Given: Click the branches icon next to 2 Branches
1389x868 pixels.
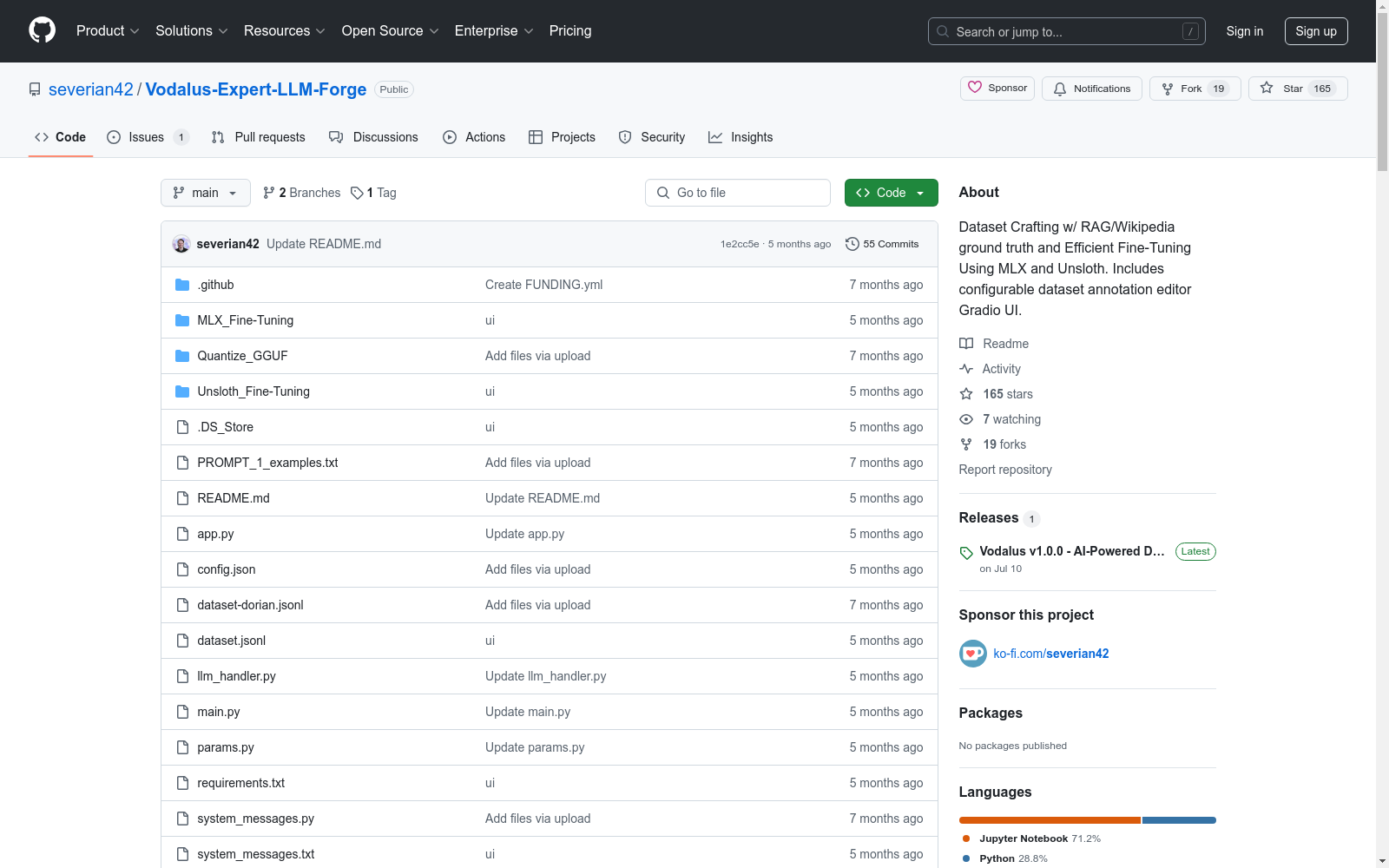Looking at the screenshot, I should (x=269, y=193).
